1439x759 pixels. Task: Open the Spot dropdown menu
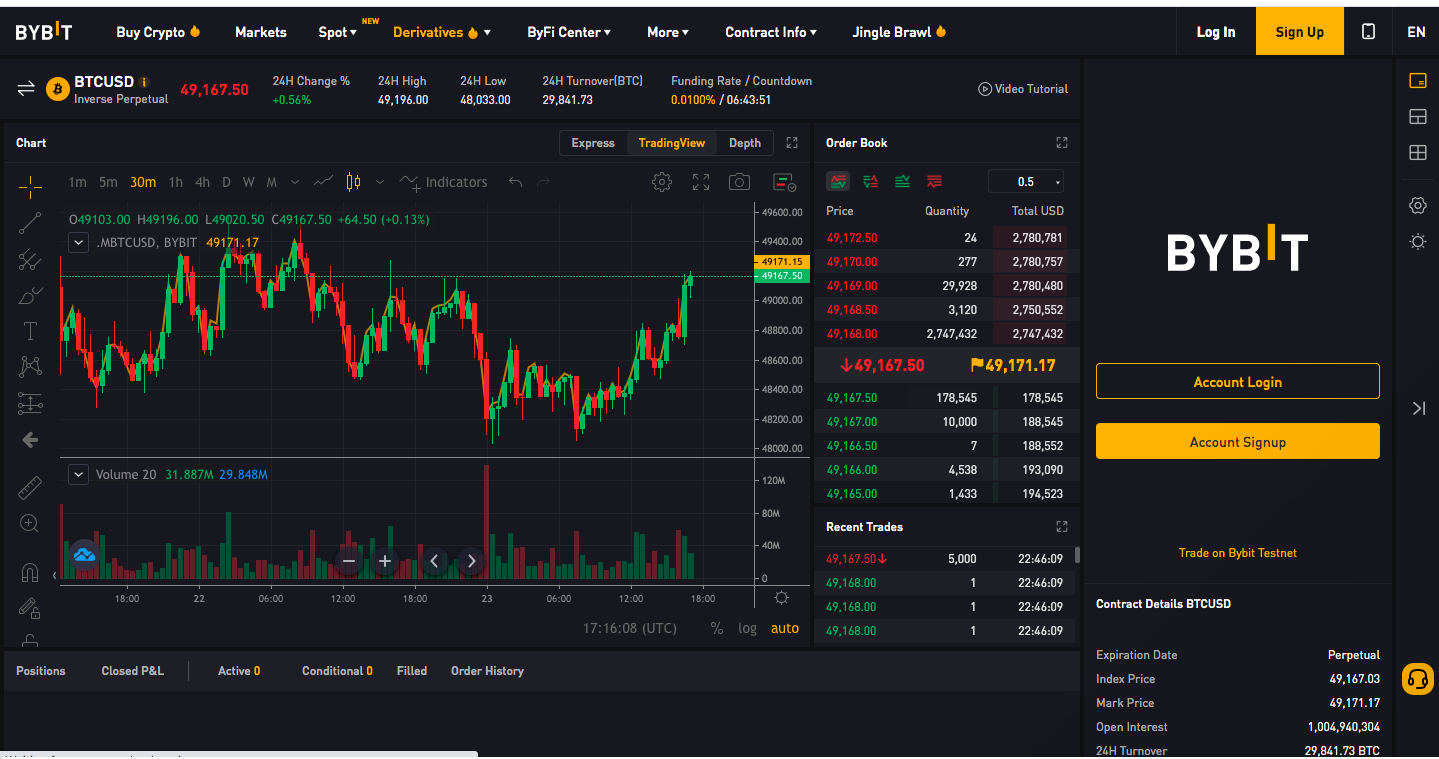pos(337,32)
